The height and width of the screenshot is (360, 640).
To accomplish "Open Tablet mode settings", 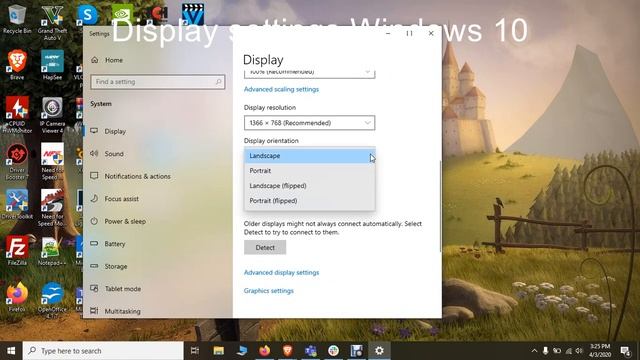I will [x=158, y=289].
